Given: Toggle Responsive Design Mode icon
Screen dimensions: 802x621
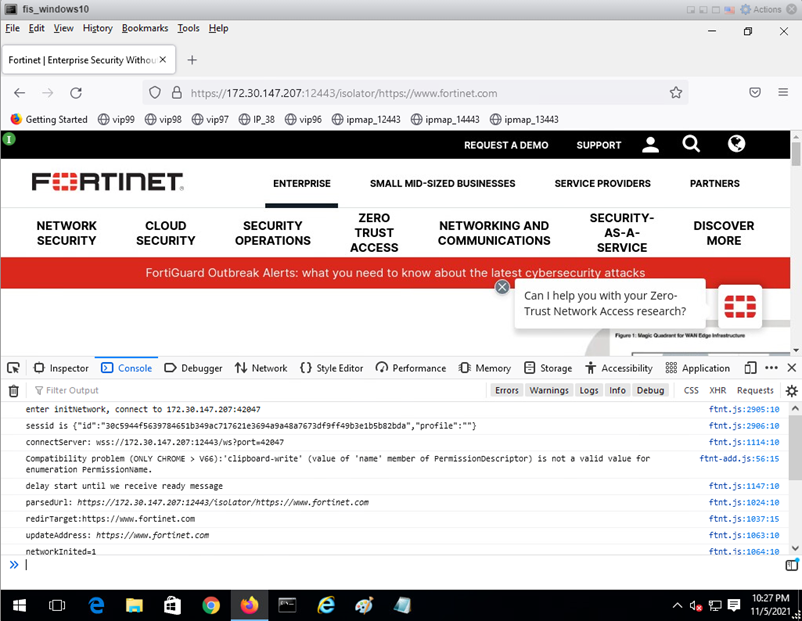Looking at the screenshot, I should (751, 367).
